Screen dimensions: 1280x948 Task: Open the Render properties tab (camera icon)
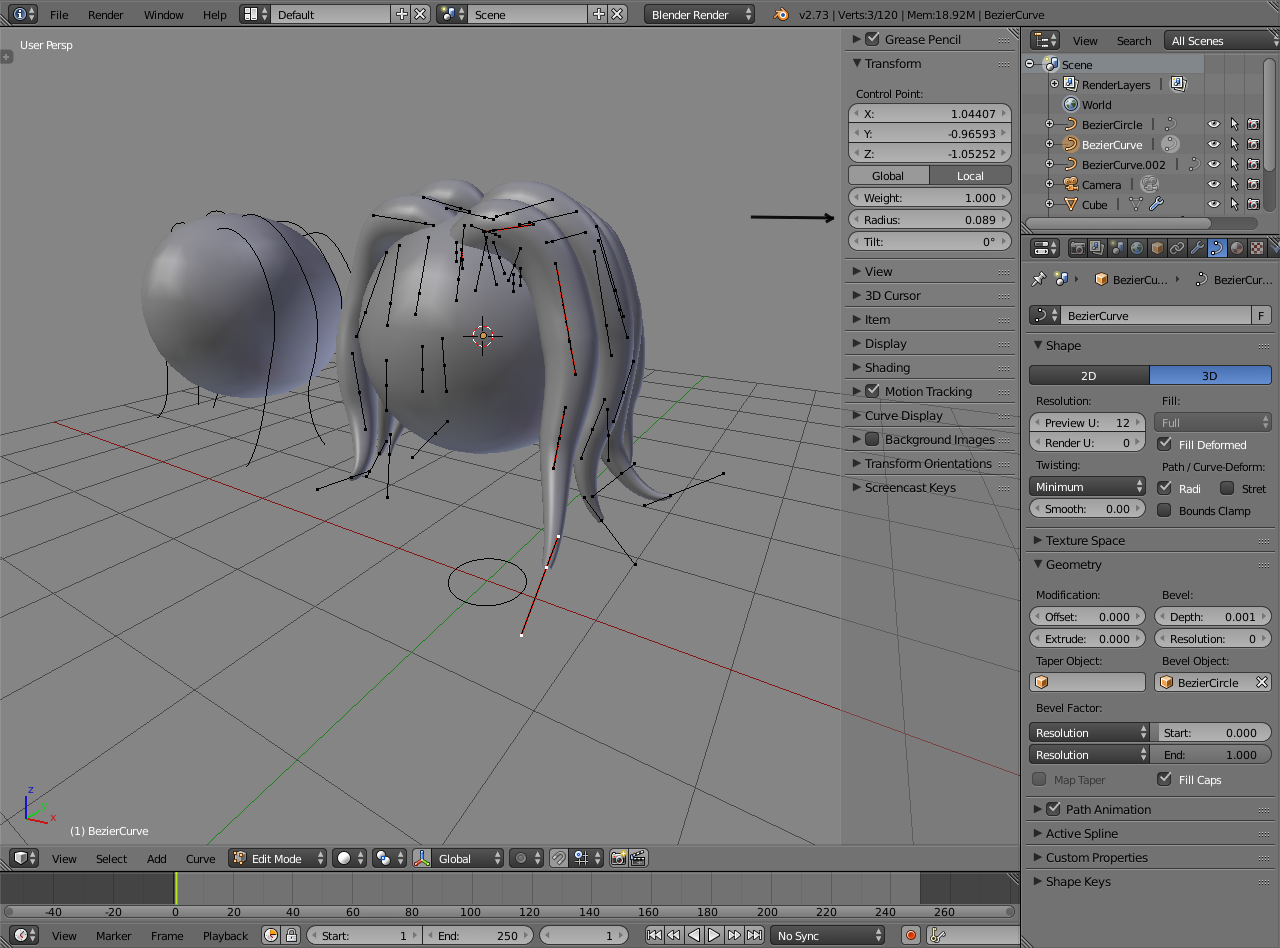[1078, 248]
